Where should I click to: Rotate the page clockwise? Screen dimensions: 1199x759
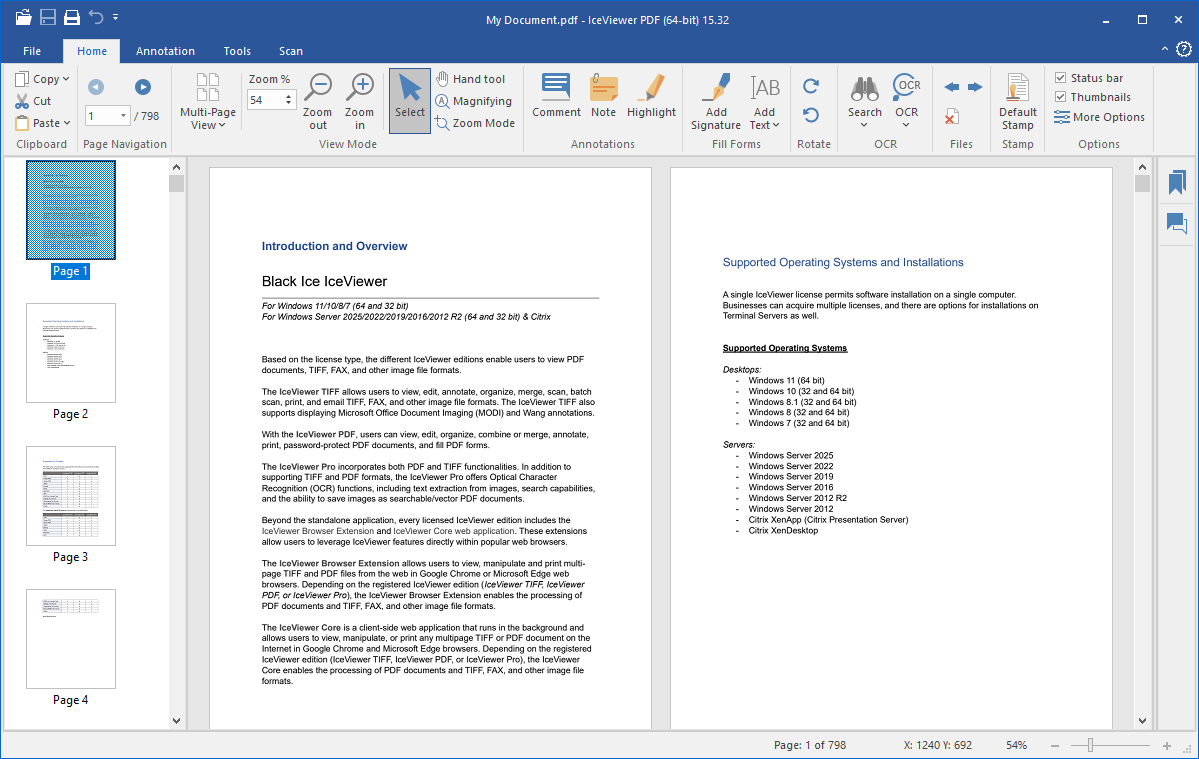click(x=811, y=86)
